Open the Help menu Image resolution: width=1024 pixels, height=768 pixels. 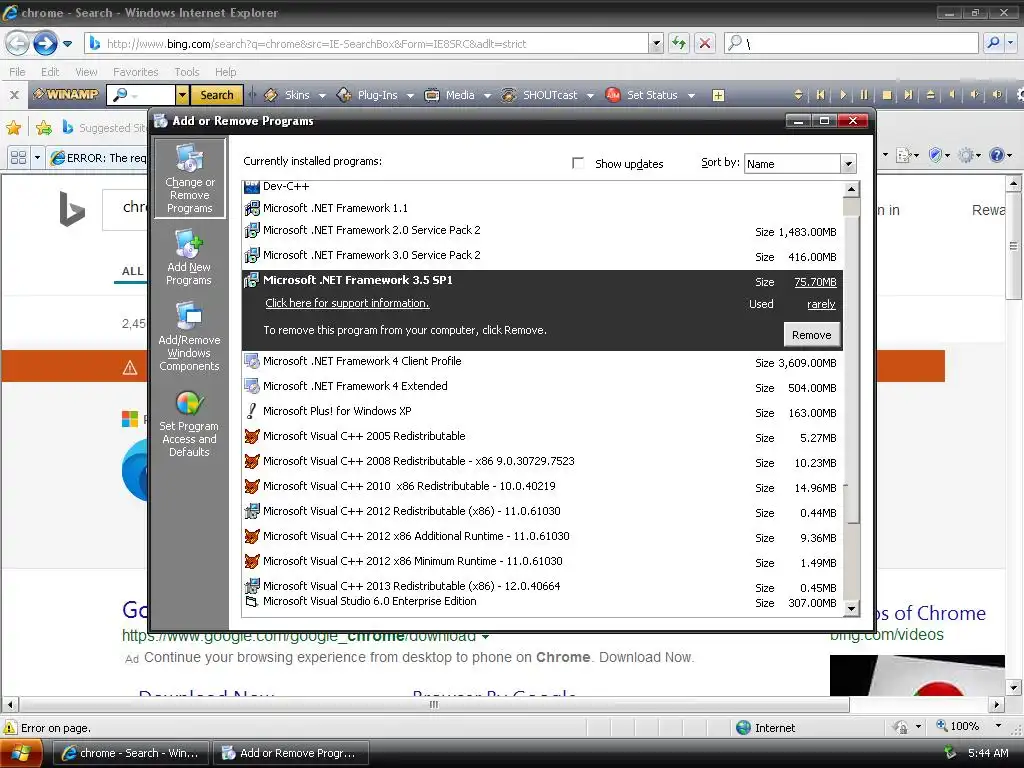(225, 72)
